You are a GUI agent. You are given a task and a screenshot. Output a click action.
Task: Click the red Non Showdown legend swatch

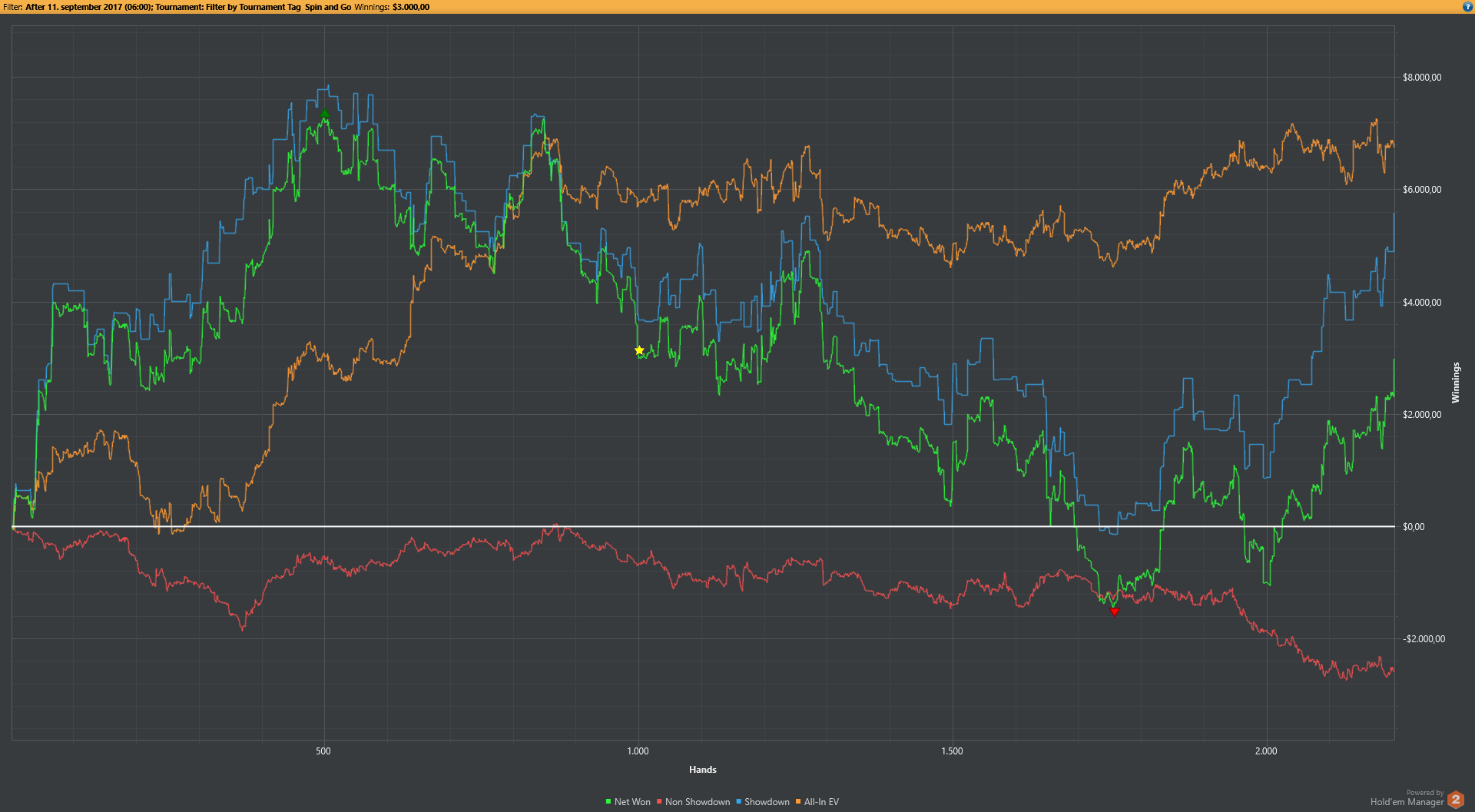pyautogui.click(x=659, y=802)
